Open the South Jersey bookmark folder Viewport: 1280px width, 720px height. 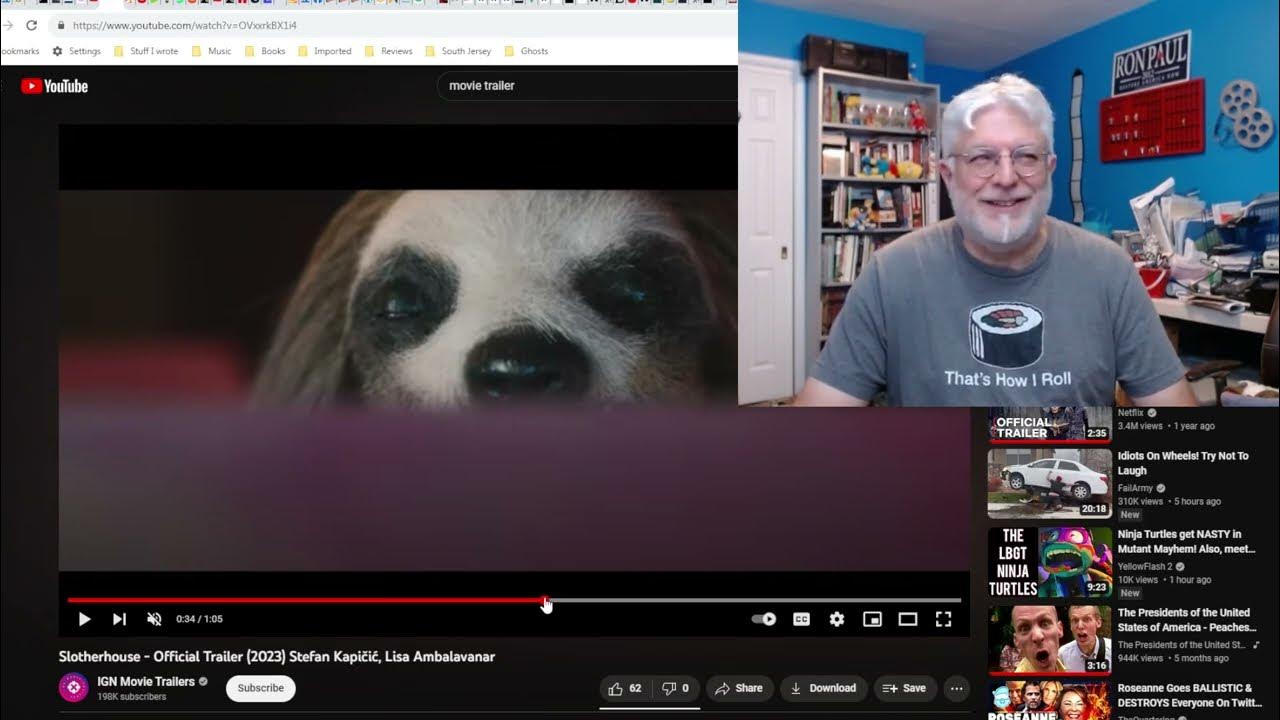click(x=458, y=51)
